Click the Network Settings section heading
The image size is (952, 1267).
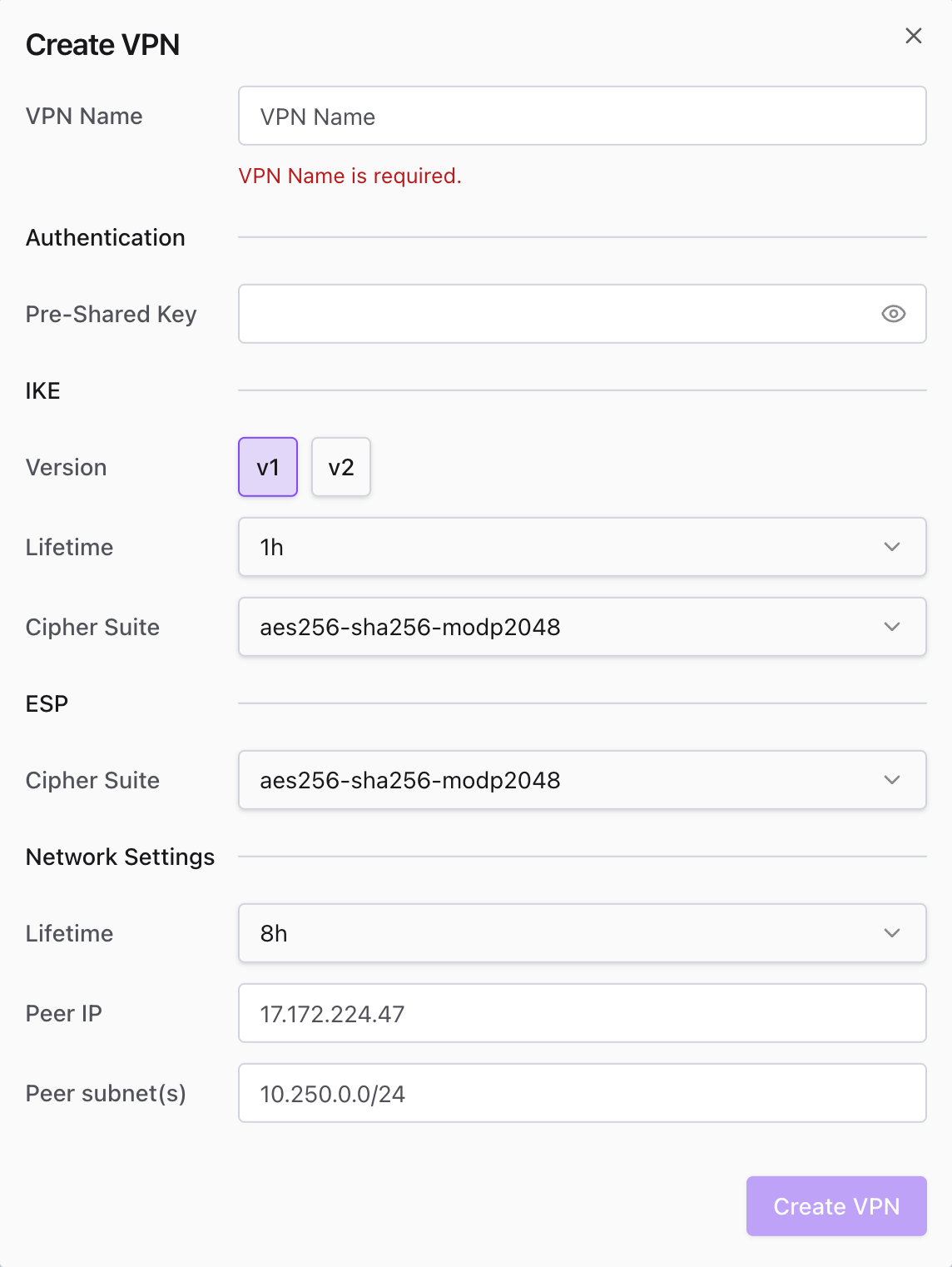pos(120,857)
